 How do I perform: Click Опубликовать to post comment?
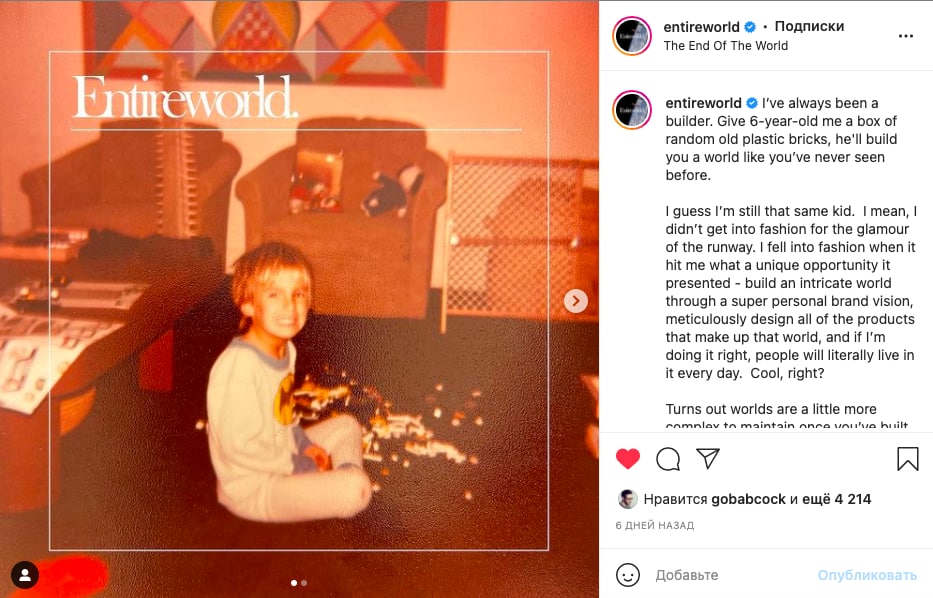[867, 575]
